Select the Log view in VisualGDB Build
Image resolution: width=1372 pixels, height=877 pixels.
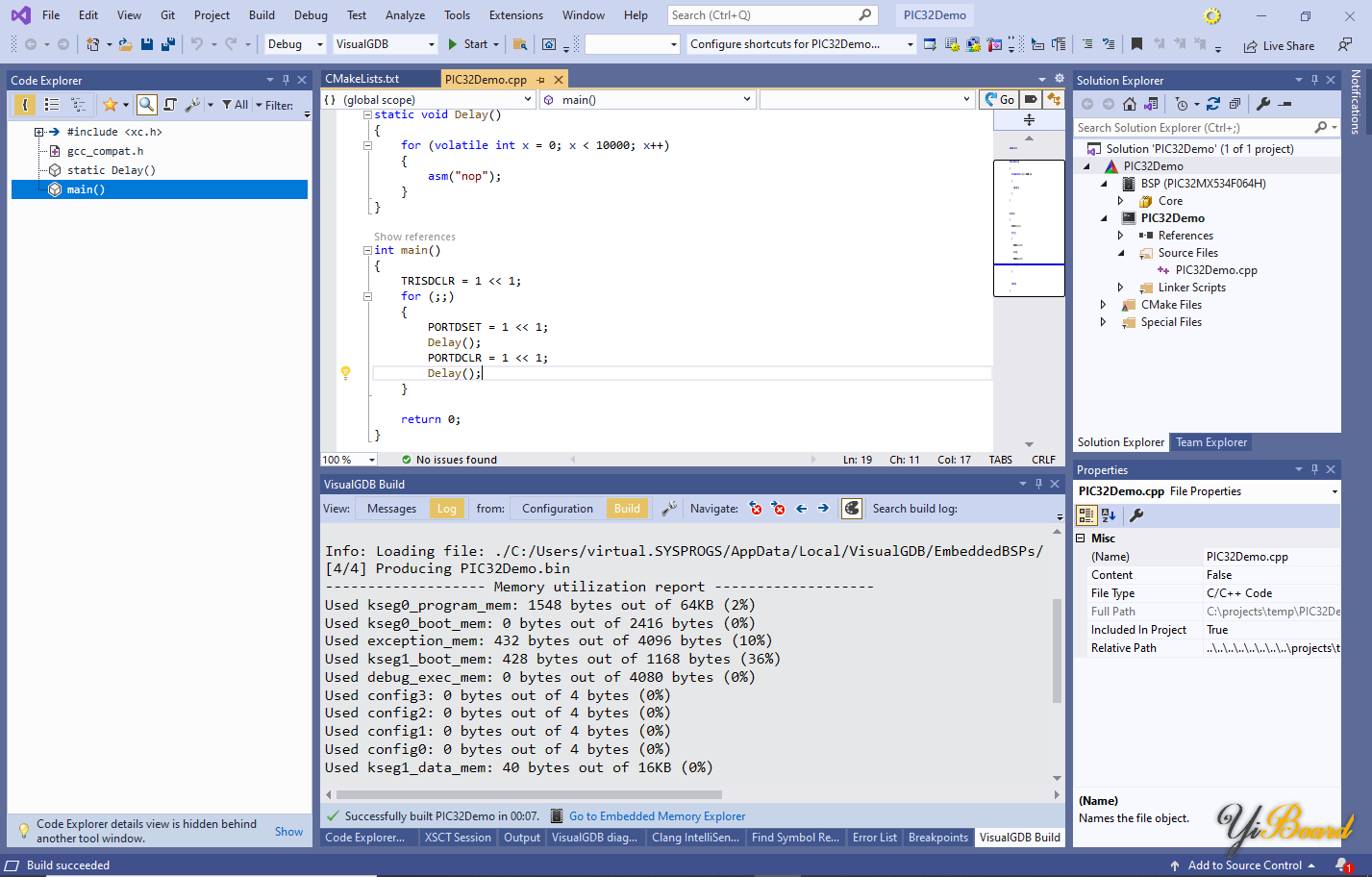447,509
